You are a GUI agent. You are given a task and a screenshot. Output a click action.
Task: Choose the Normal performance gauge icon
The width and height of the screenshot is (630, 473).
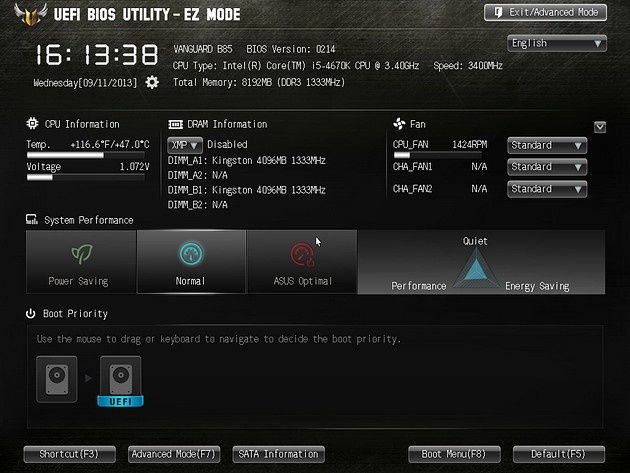point(191,254)
